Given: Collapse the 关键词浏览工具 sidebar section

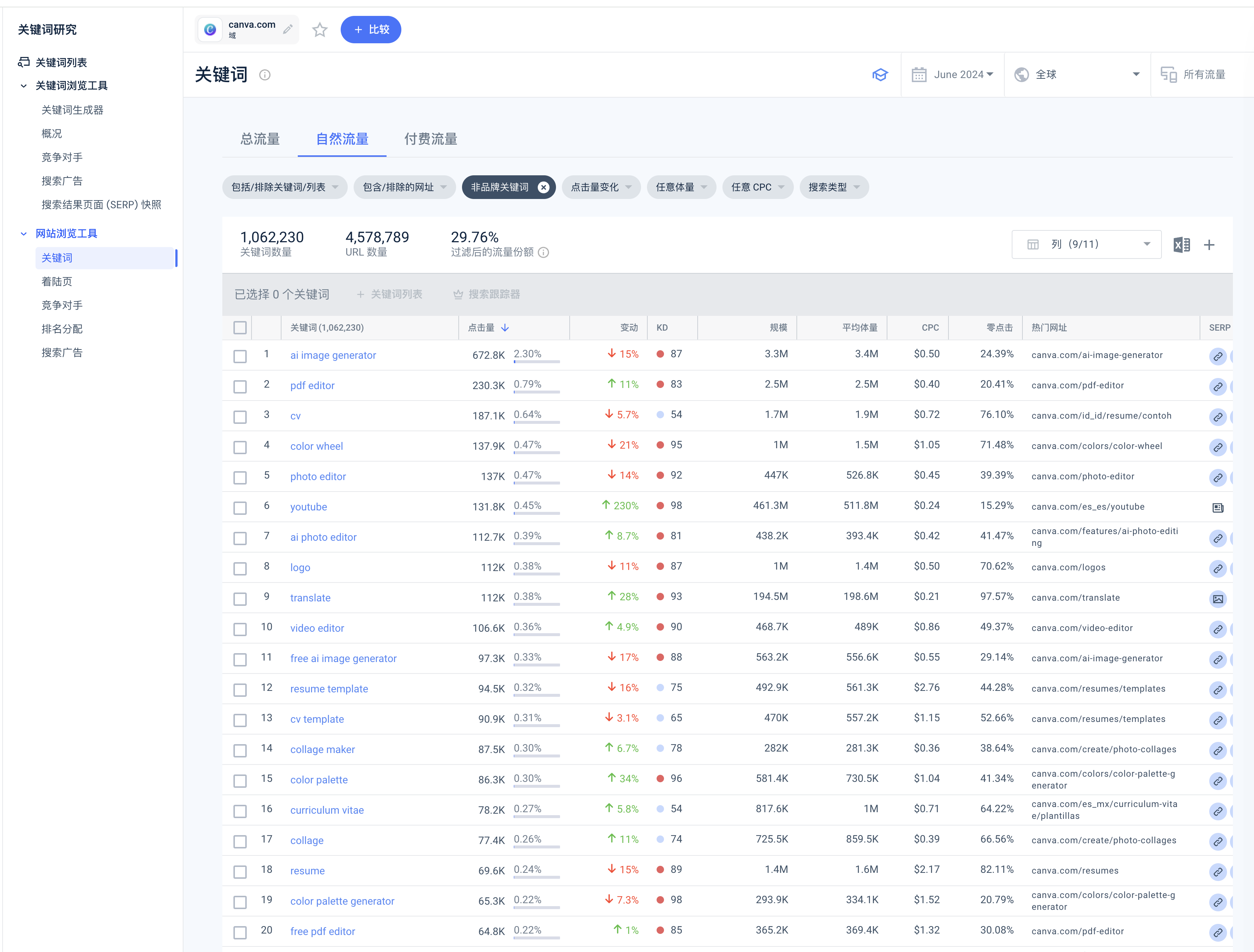Looking at the screenshot, I should [x=24, y=85].
